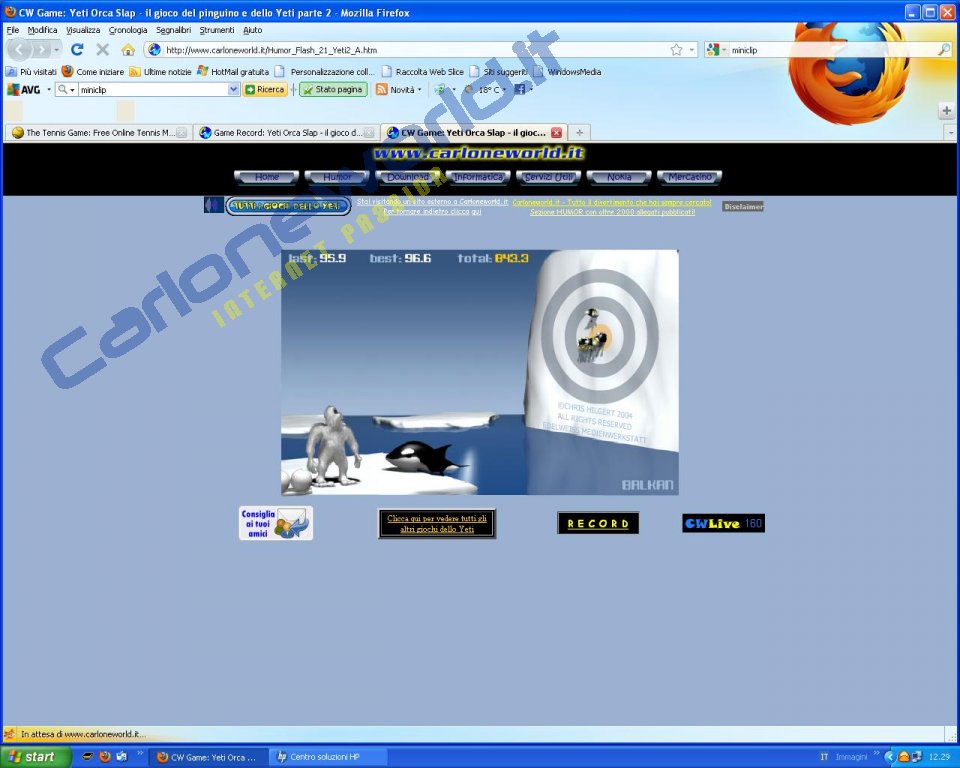
Task: Open the Nokia navigation button
Action: click(x=619, y=177)
